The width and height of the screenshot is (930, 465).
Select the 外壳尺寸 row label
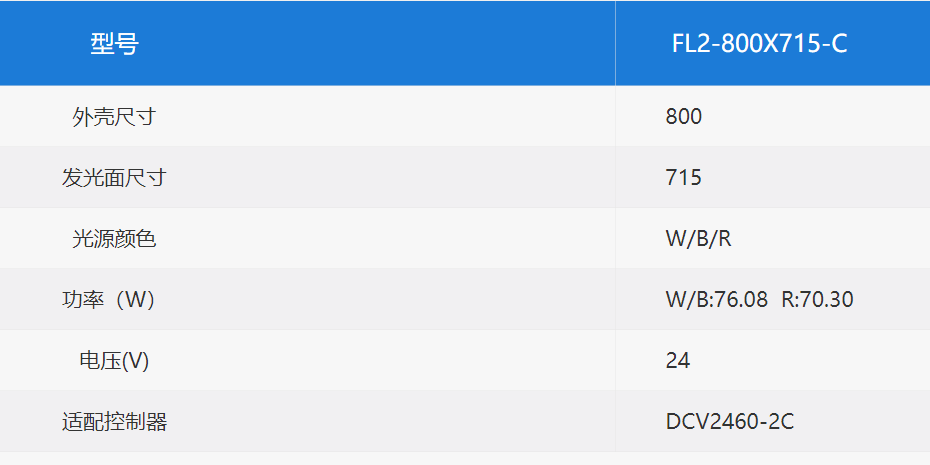114,117
